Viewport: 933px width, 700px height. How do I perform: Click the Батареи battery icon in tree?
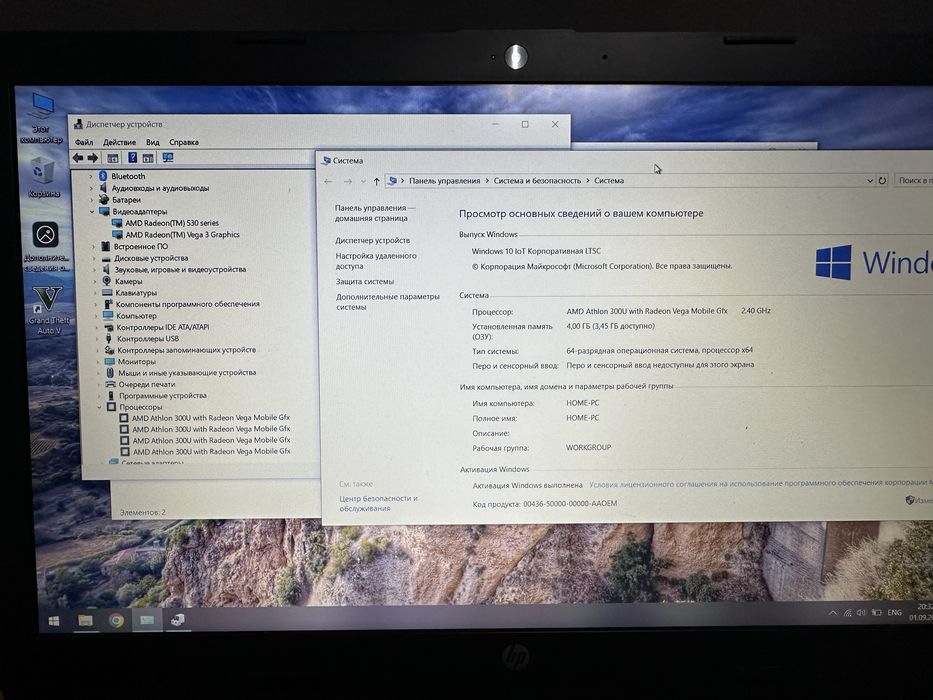[104, 199]
